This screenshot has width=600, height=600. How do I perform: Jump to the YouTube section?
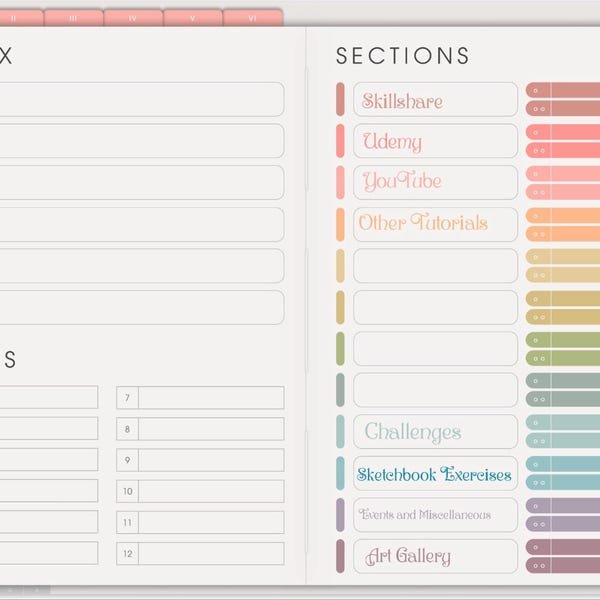click(x=435, y=183)
